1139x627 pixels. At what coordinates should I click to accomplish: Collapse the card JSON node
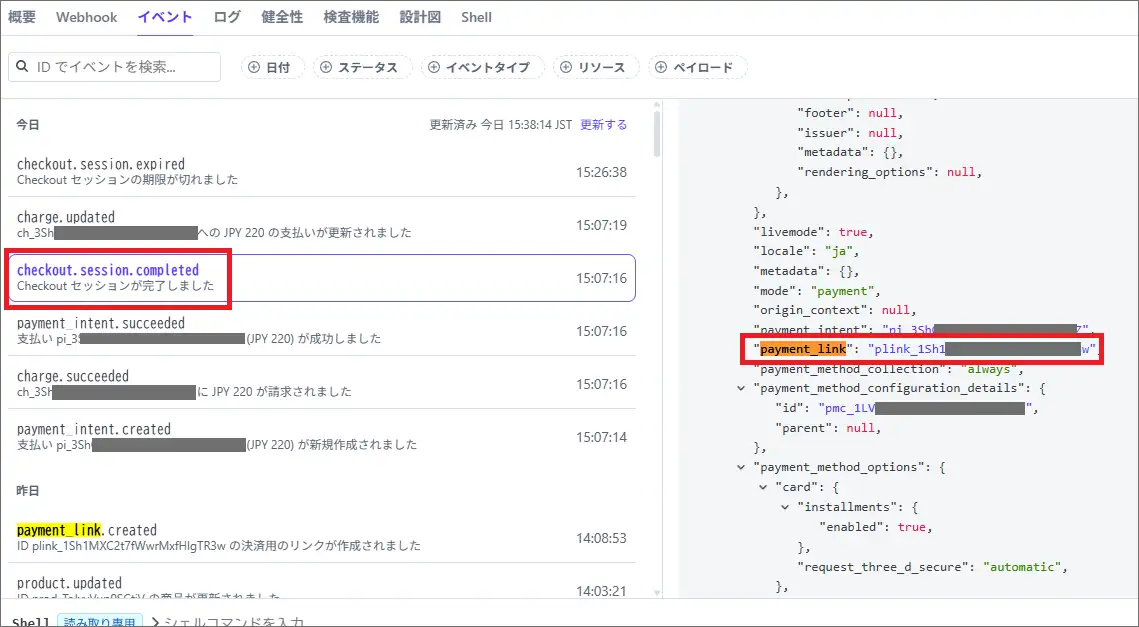pos(764,487)
